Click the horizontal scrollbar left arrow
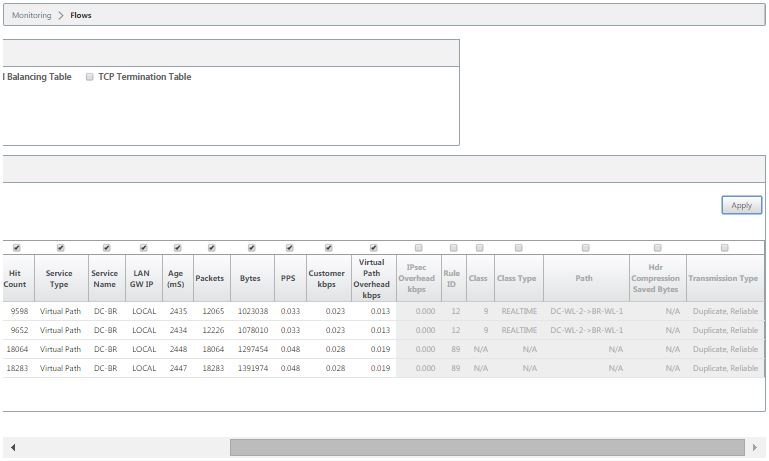Screen dimensions: 769x461 pos(13,447)
